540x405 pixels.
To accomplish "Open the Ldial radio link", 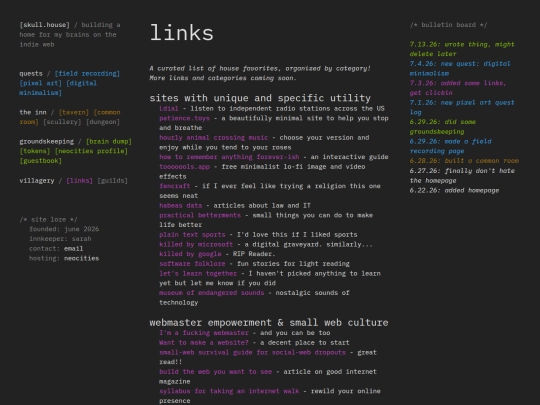I will (x=169, y=108).
